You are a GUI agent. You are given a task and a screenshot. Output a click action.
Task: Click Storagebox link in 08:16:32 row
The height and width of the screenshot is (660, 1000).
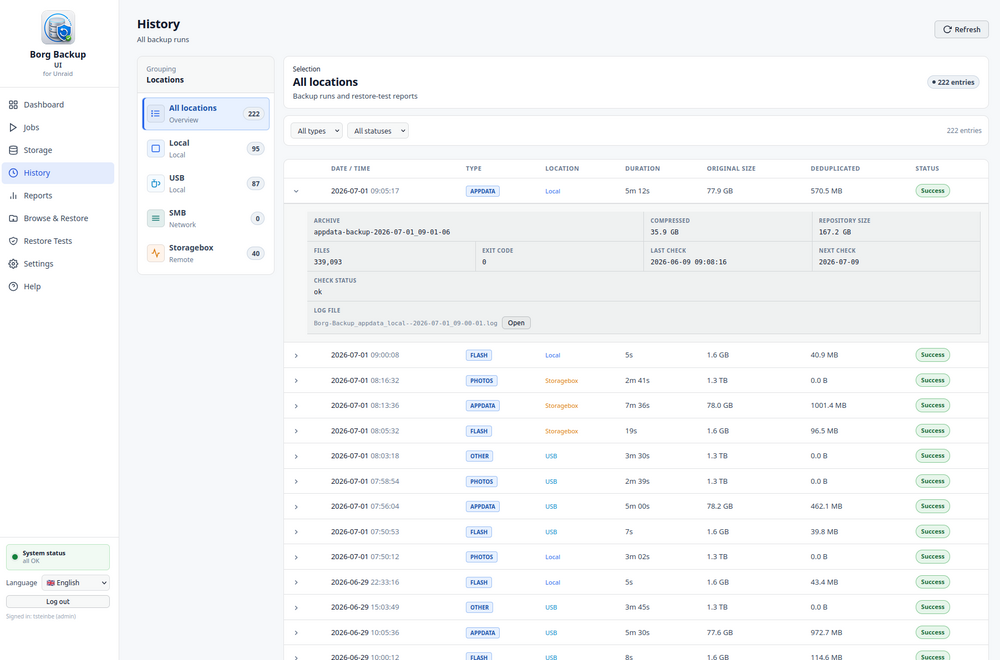coord(561,381)
